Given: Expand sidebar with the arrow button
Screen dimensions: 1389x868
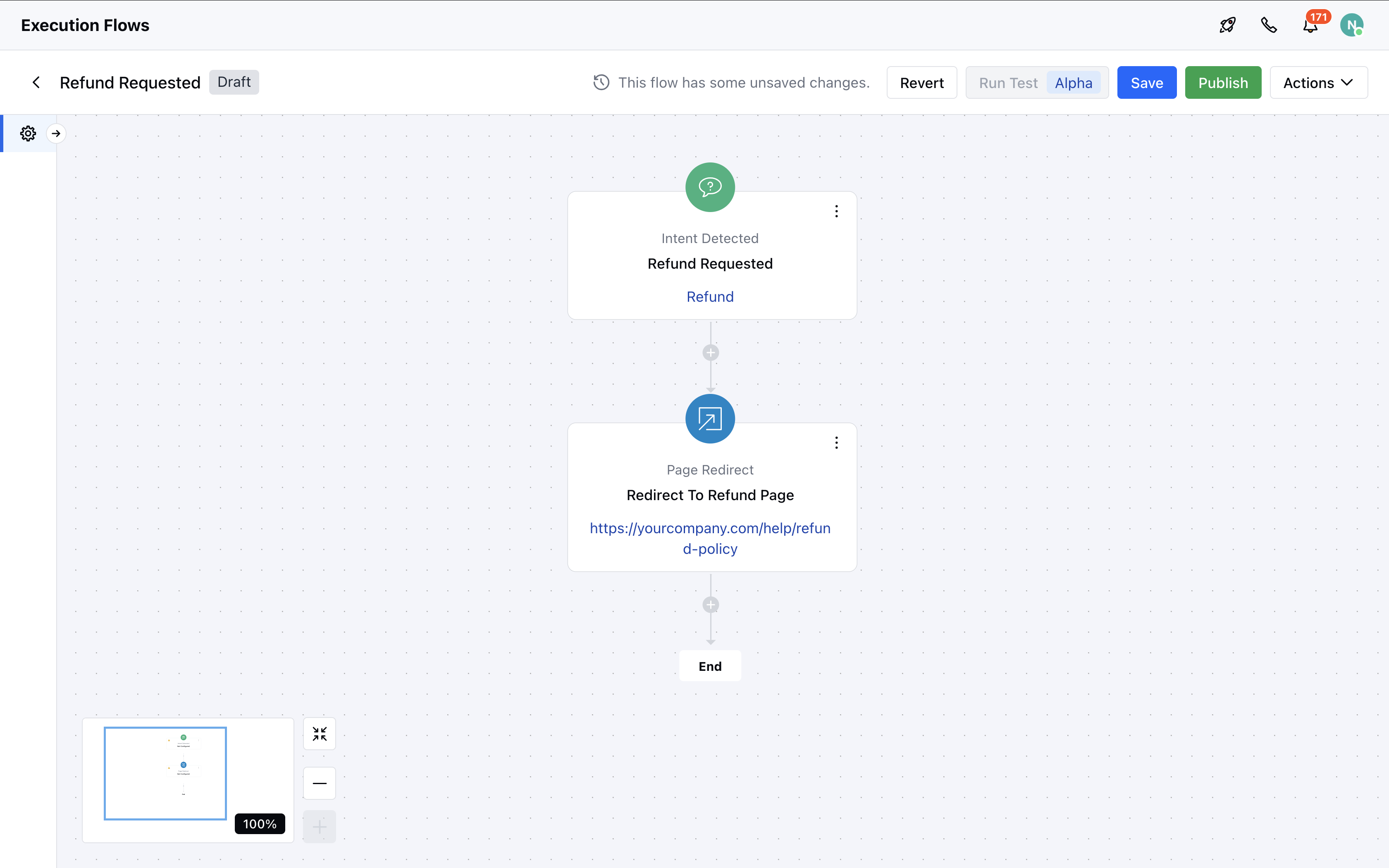Looking at the screenshot, I should click(x=56, y=133).
